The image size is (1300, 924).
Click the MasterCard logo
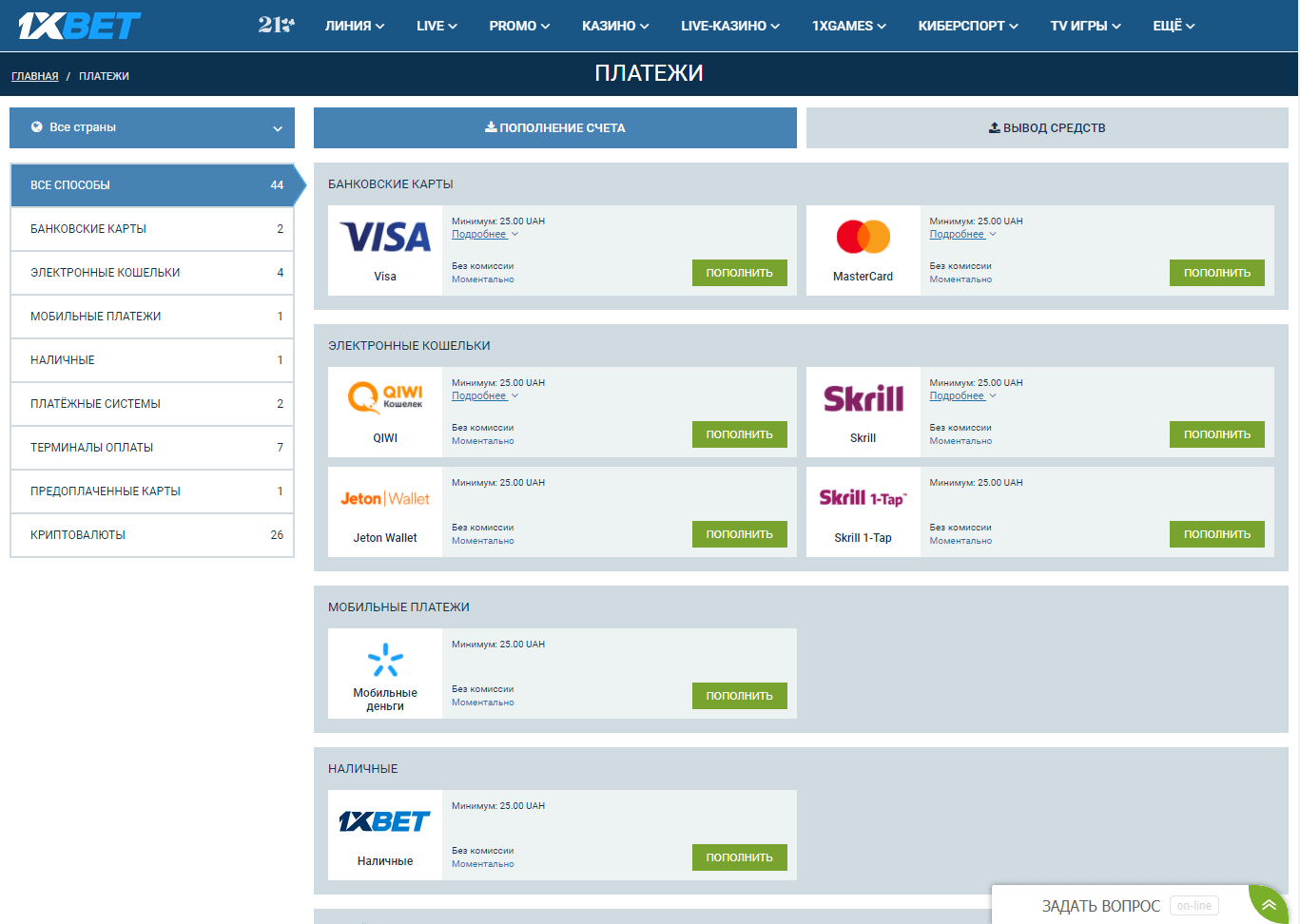pos(863,237)
